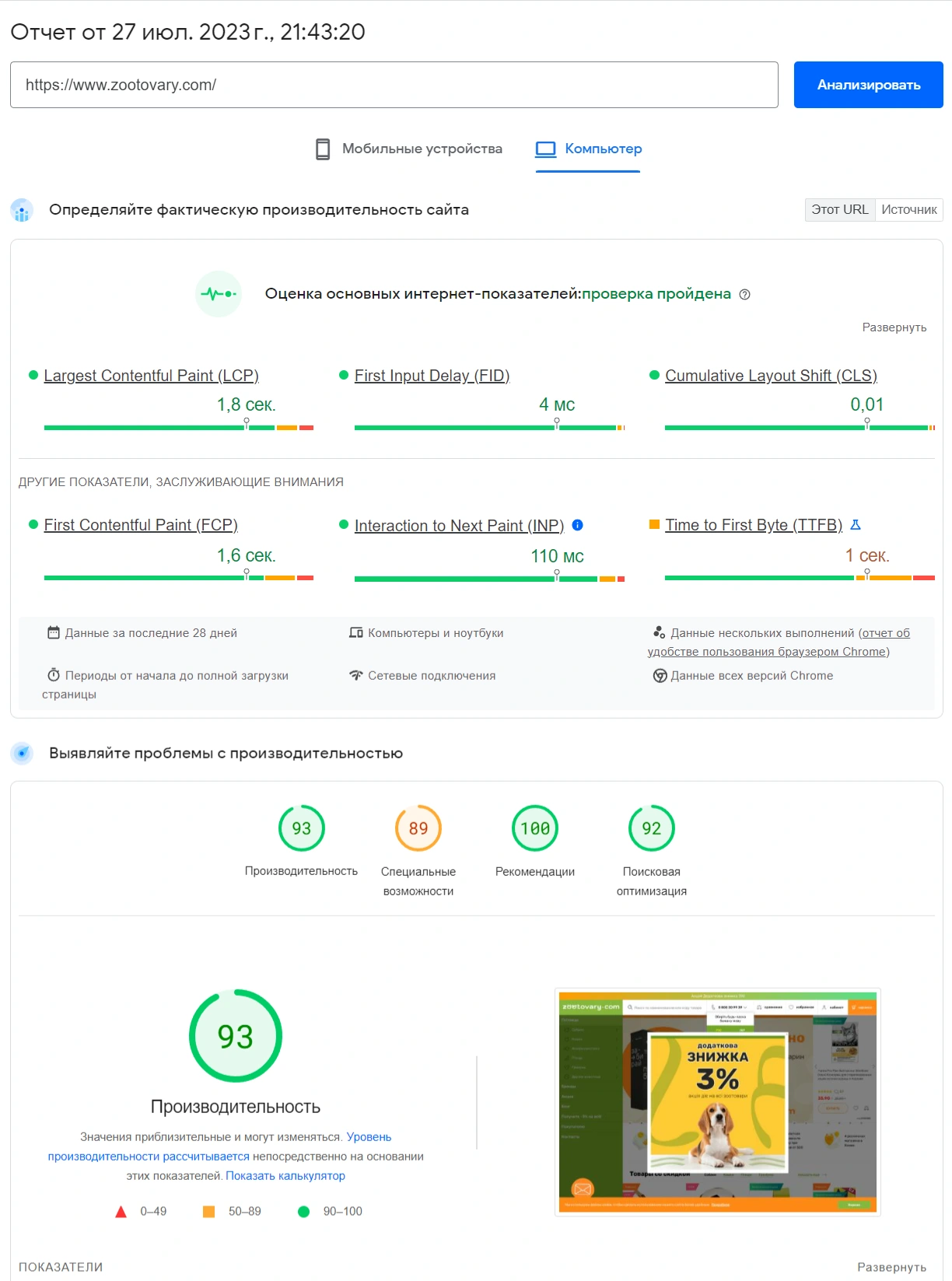Image resolution: width=952 pixels, height=1281 pixels.
Task: Click the mobile phone icon
Action: (x=323, y=149)
